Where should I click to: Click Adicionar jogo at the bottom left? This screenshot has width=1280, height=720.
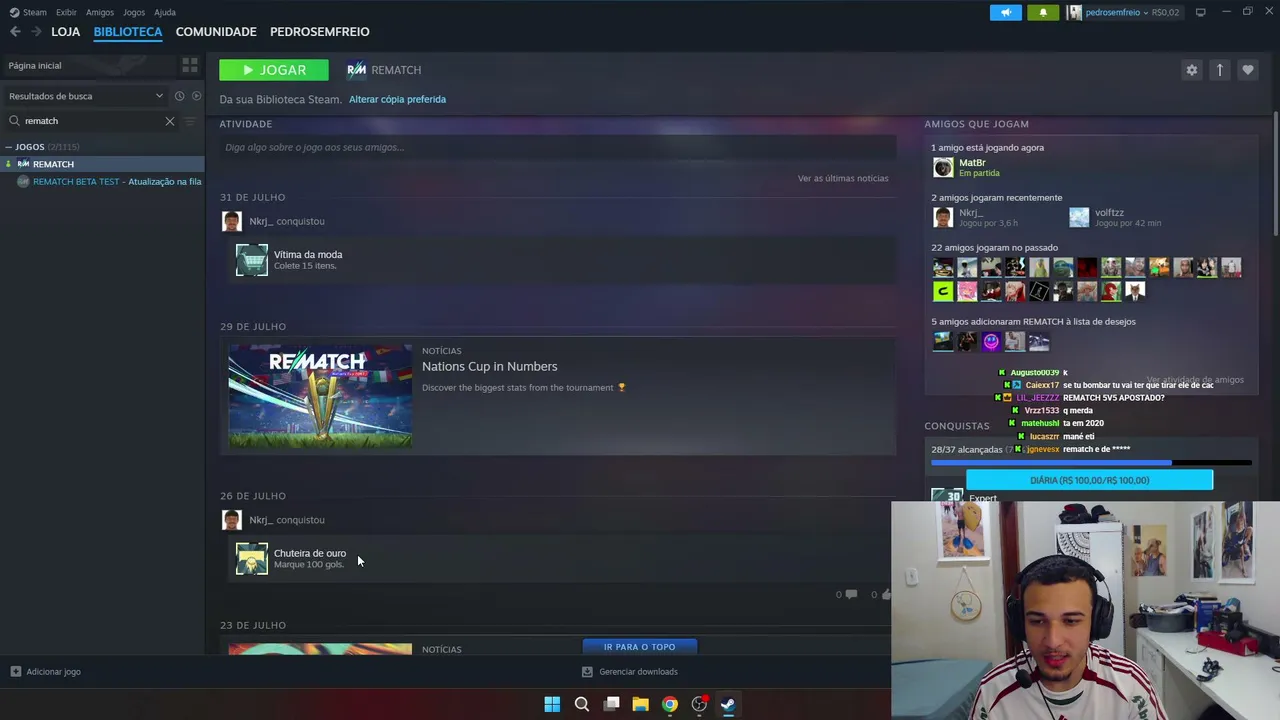pyautogui.click(x=45, y=672)
